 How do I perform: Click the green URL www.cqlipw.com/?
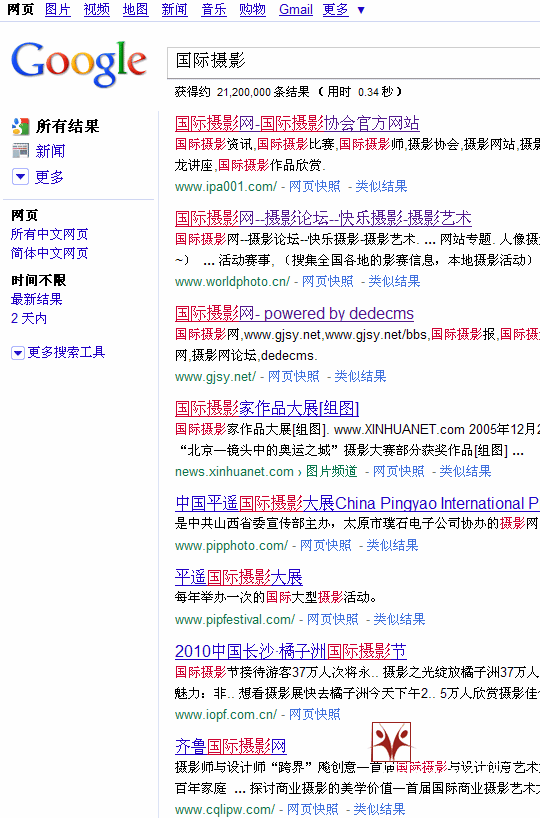[x=225, y=809]
